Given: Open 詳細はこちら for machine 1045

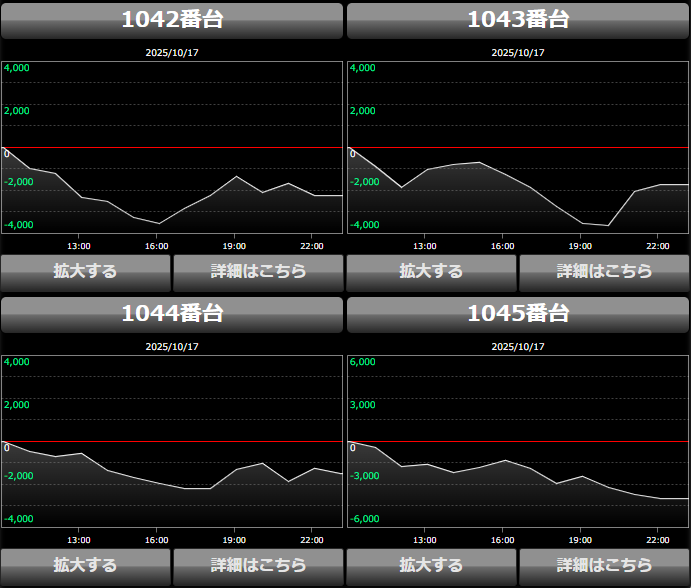Looking at the screenshot, I should click(x=604, y=565).
